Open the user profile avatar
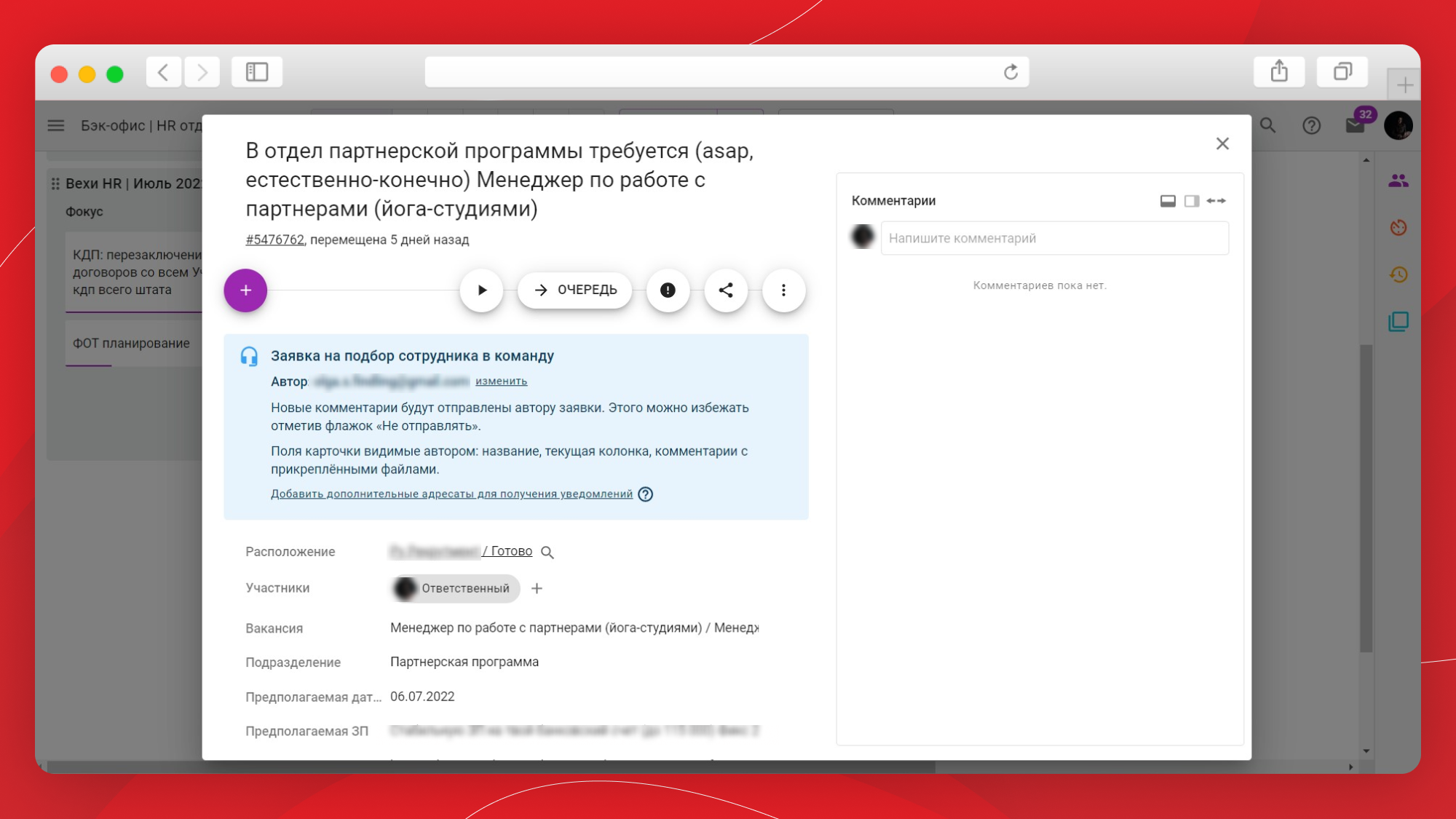Viewport: 1456px width, 819px height. click(x=1398, y=125)
